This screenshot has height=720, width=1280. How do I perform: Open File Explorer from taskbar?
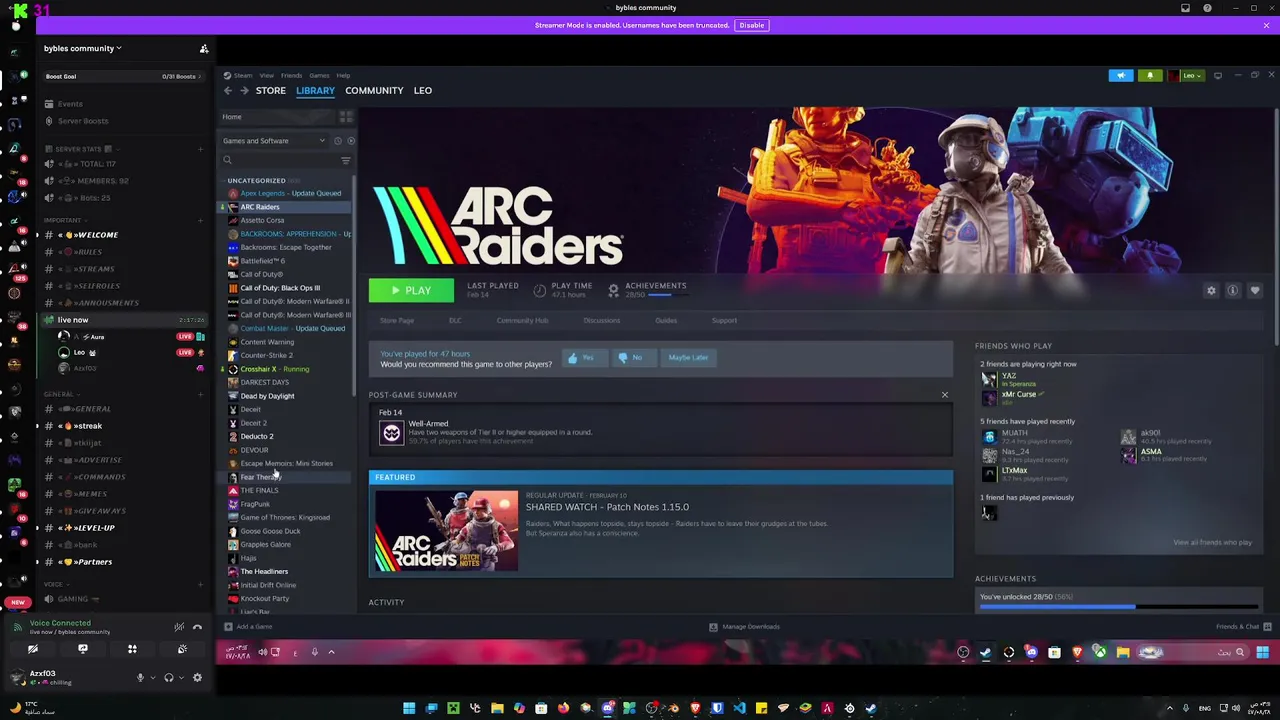click(497, 708)
